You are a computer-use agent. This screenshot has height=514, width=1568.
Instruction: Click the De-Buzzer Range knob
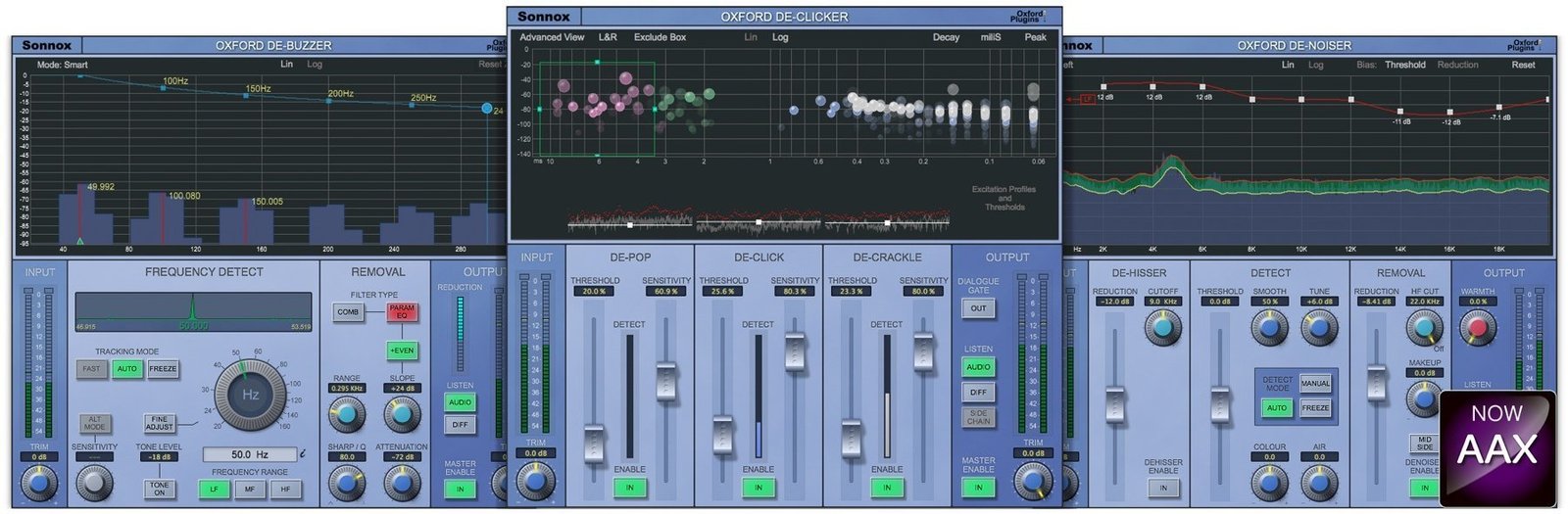pyautogui.click(x=346, y=414)
